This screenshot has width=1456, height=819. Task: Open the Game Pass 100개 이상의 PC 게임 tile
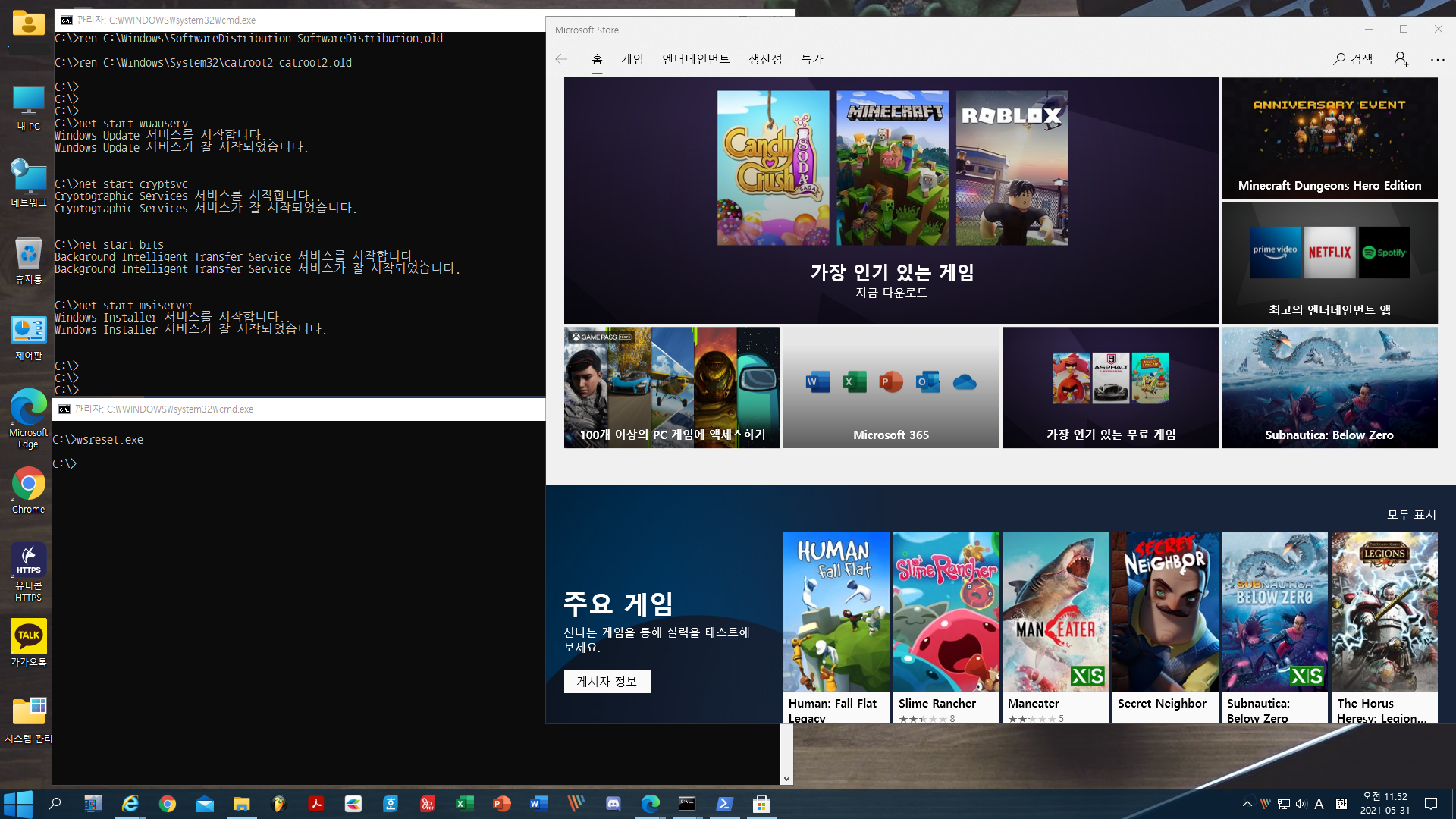pos(672,388)
